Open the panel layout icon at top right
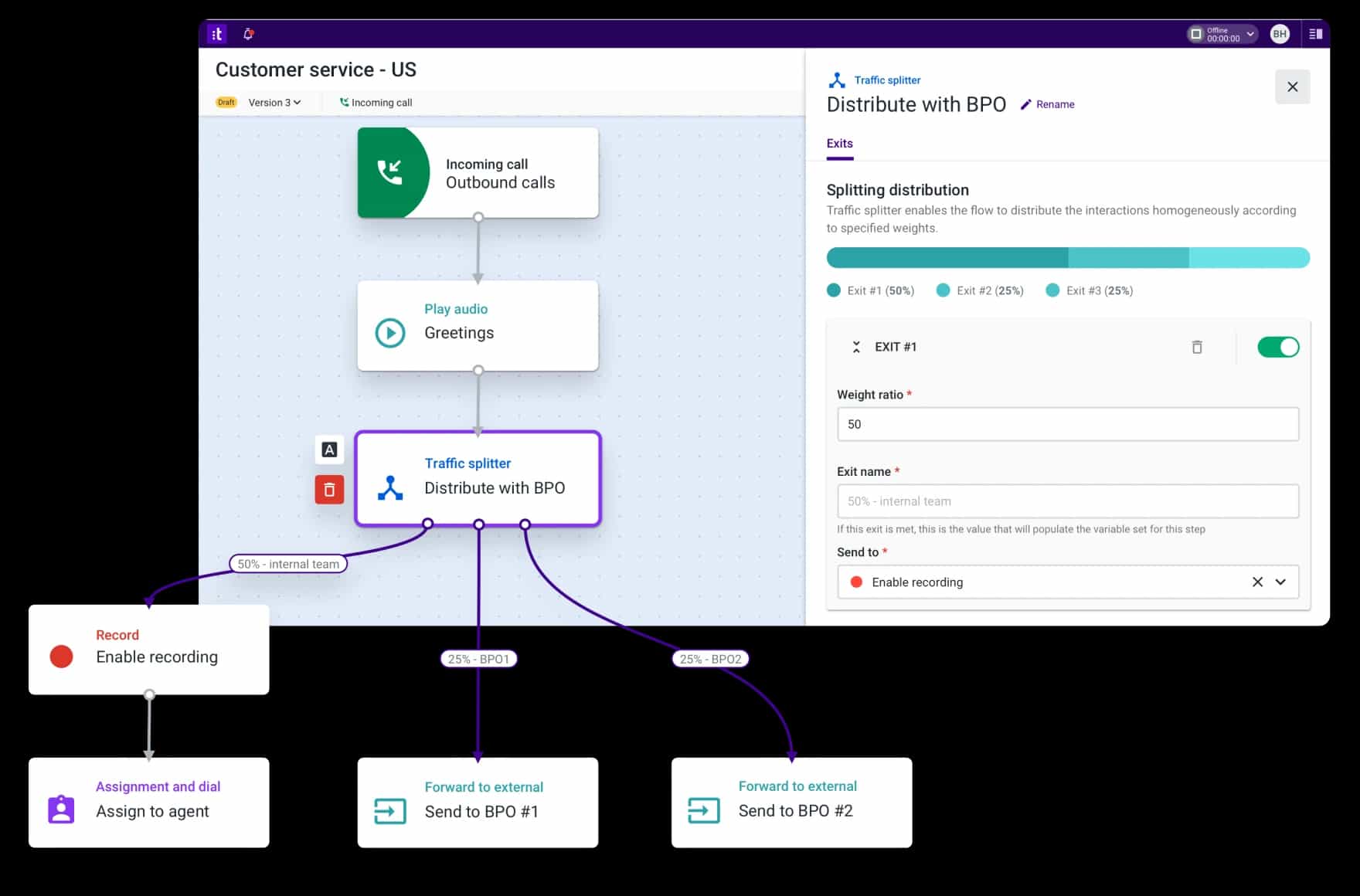1360x896 pixels. tap(1315, 34)
